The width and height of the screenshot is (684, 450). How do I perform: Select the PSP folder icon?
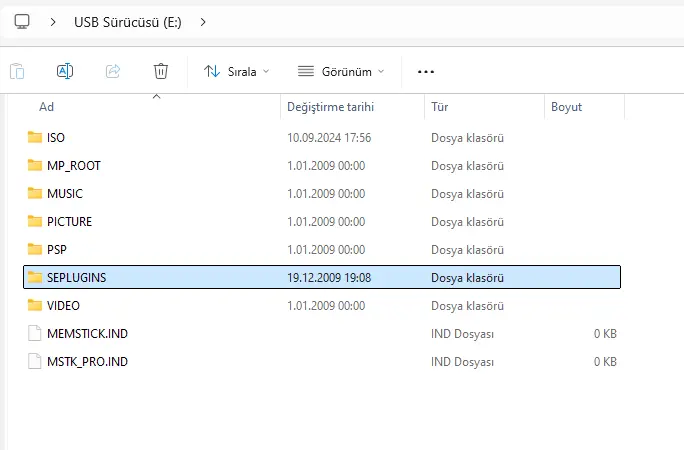point(35,249)
